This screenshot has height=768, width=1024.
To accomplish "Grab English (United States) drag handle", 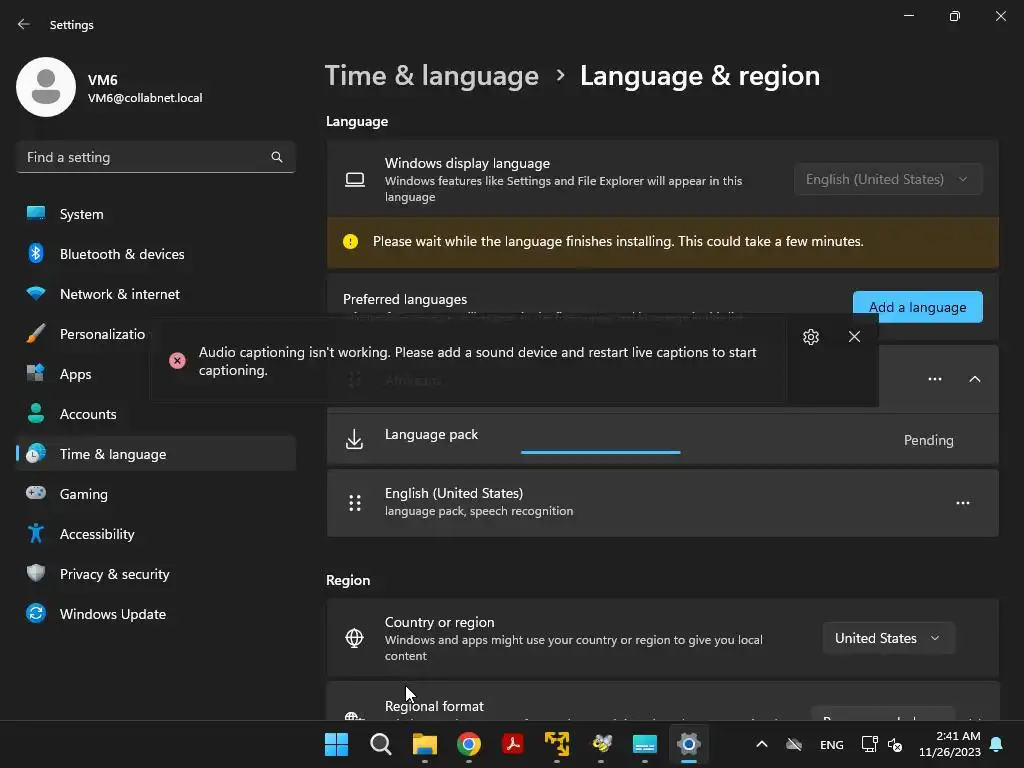I will 355,503.
